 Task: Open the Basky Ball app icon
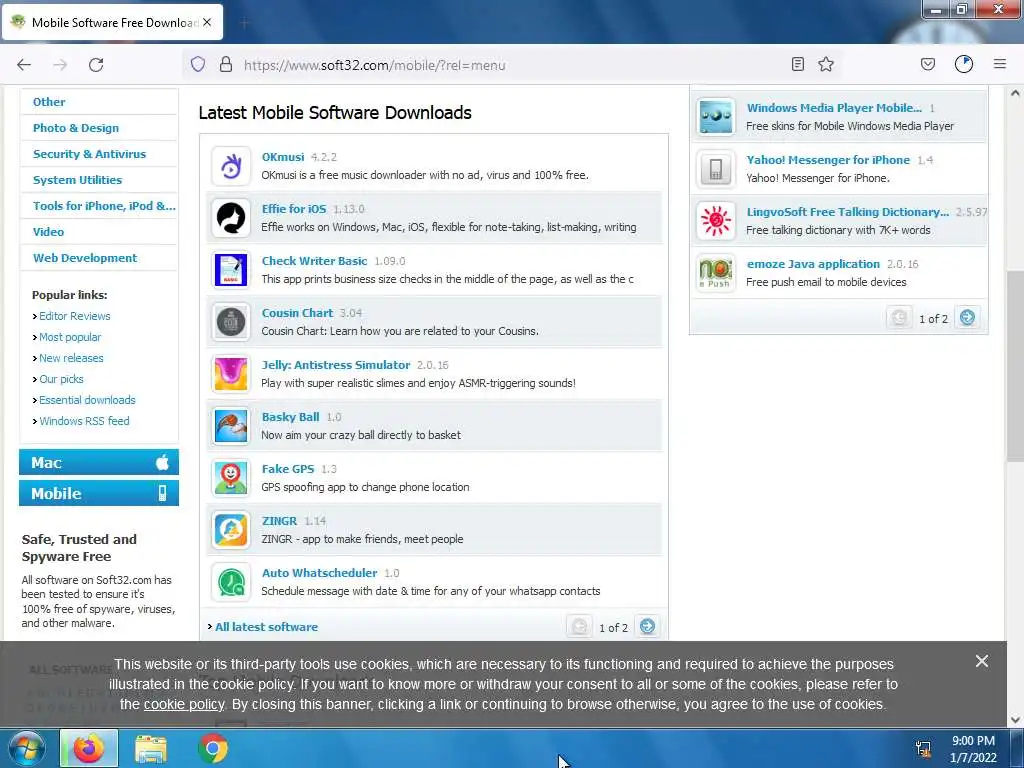coord(231,426)
